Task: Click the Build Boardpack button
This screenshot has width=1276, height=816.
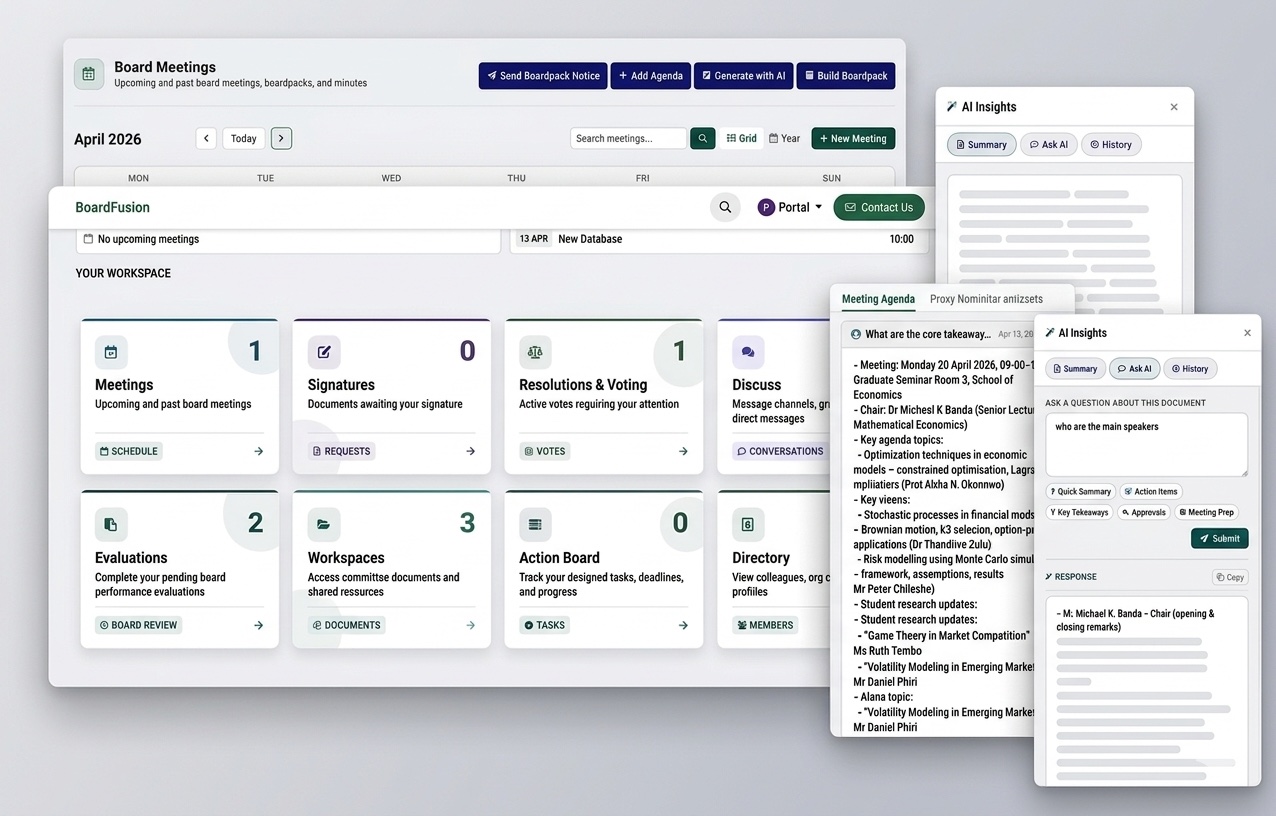Action: coord(846,76)
